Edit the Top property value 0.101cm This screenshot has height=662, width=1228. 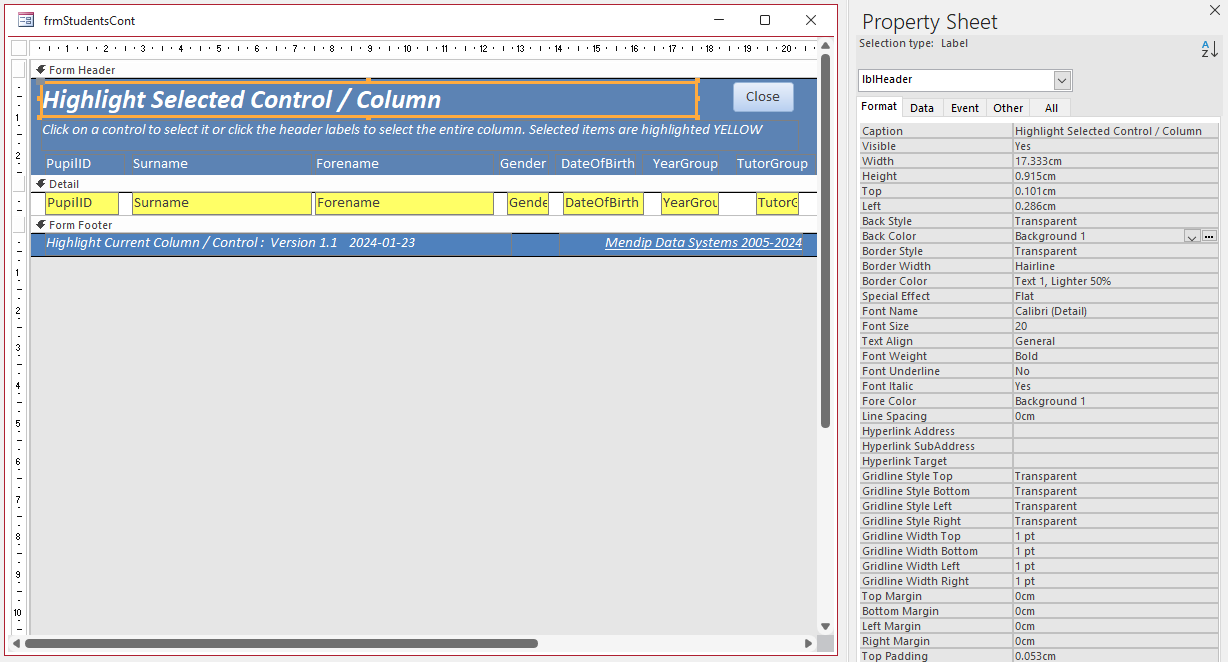tap(1115, 191)
